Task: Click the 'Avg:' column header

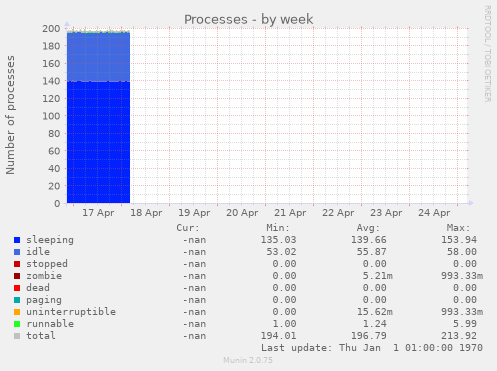Action: pyautogui.click(x=368, y=228)
